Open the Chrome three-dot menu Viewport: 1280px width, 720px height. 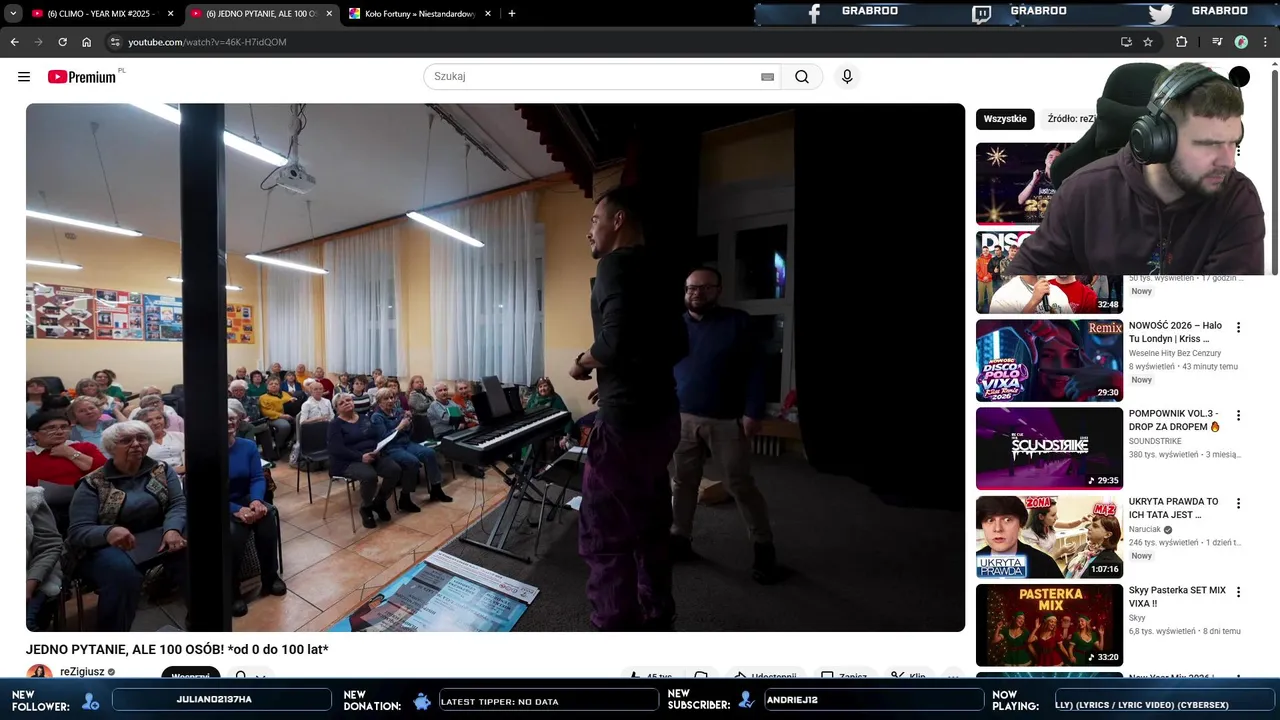[x=1266, y=42]
